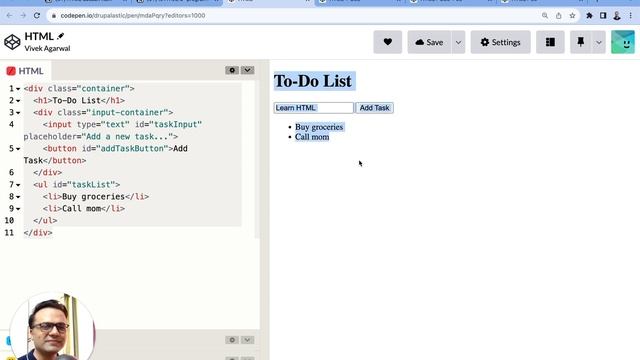640x360 pixels.
Task: Pin the pen with pin icon
Action: pos(580,42)
